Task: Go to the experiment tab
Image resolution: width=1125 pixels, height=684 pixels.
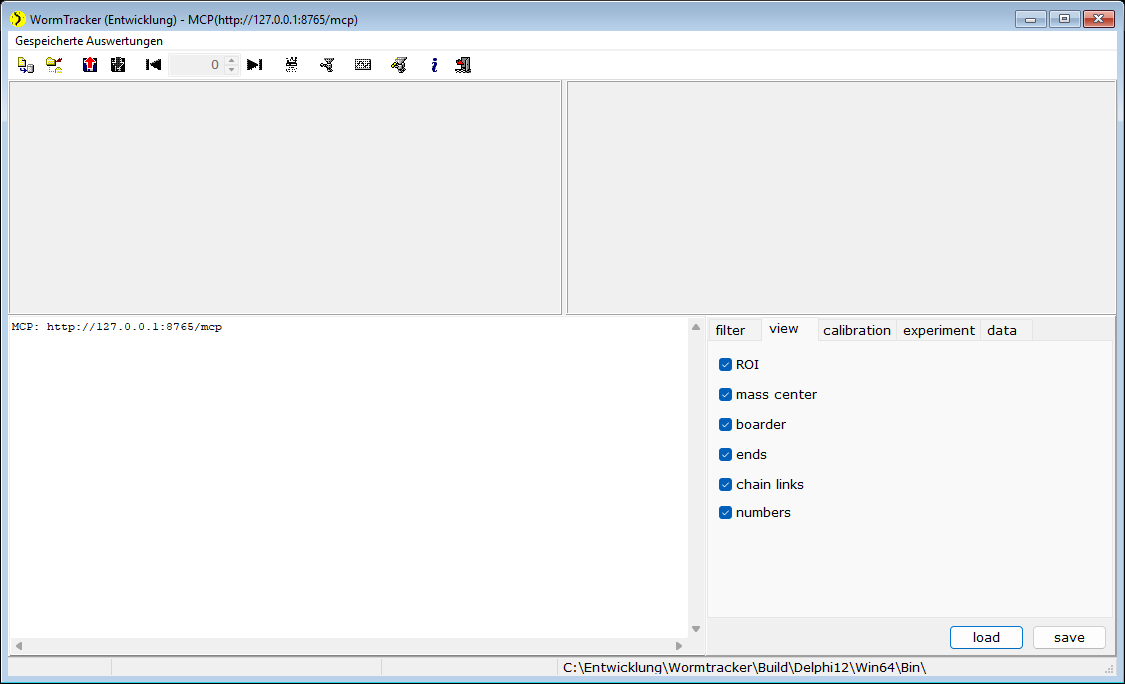Action: click(938, 330)
